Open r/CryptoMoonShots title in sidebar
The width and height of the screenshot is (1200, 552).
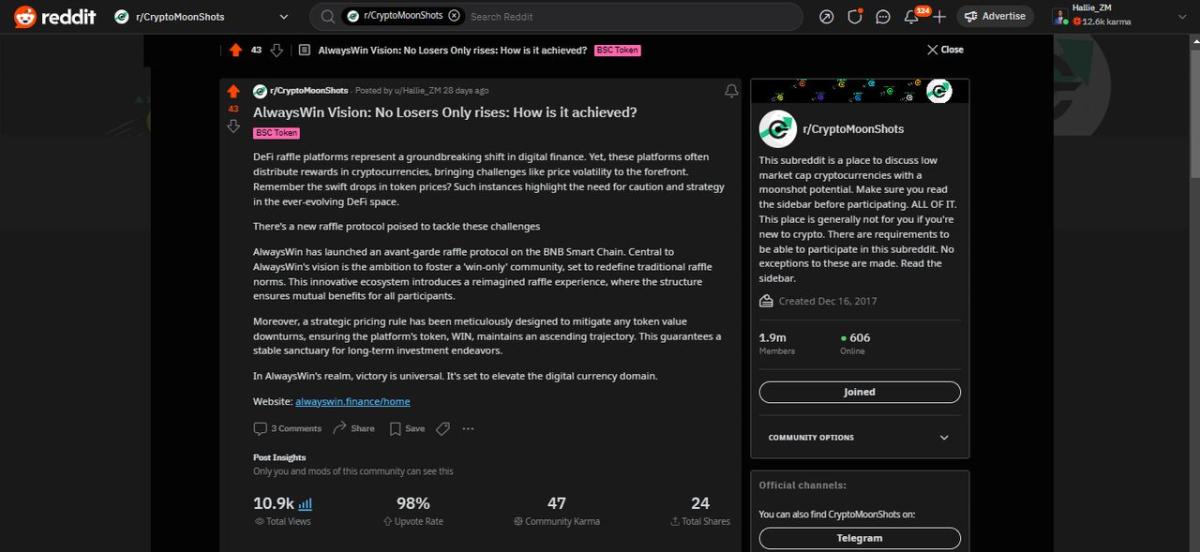[x=853, y=129]
